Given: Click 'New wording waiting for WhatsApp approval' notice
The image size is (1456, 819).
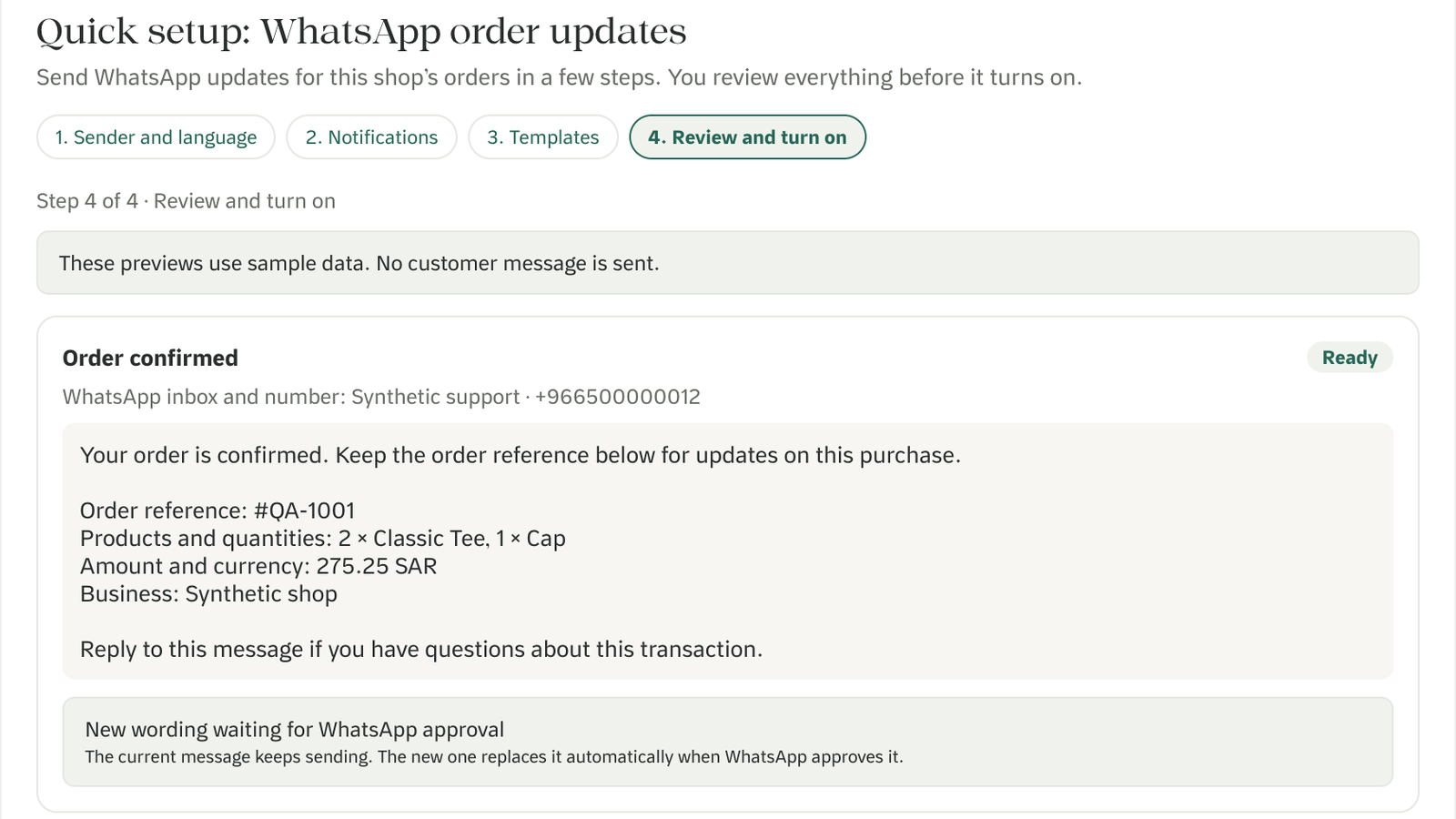Looking at the screenshot, I should 294,730.
